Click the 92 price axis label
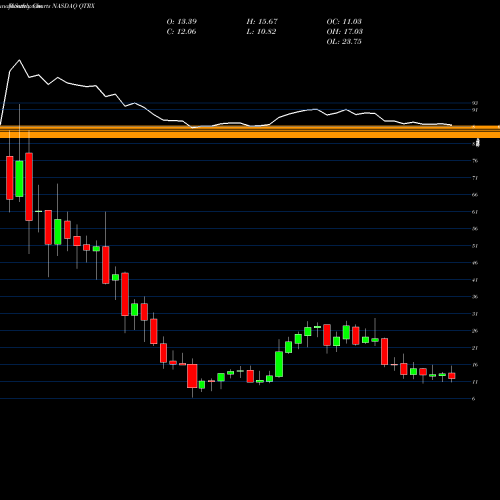The height and width of the screenshot is (500, 500). point(475,103)
